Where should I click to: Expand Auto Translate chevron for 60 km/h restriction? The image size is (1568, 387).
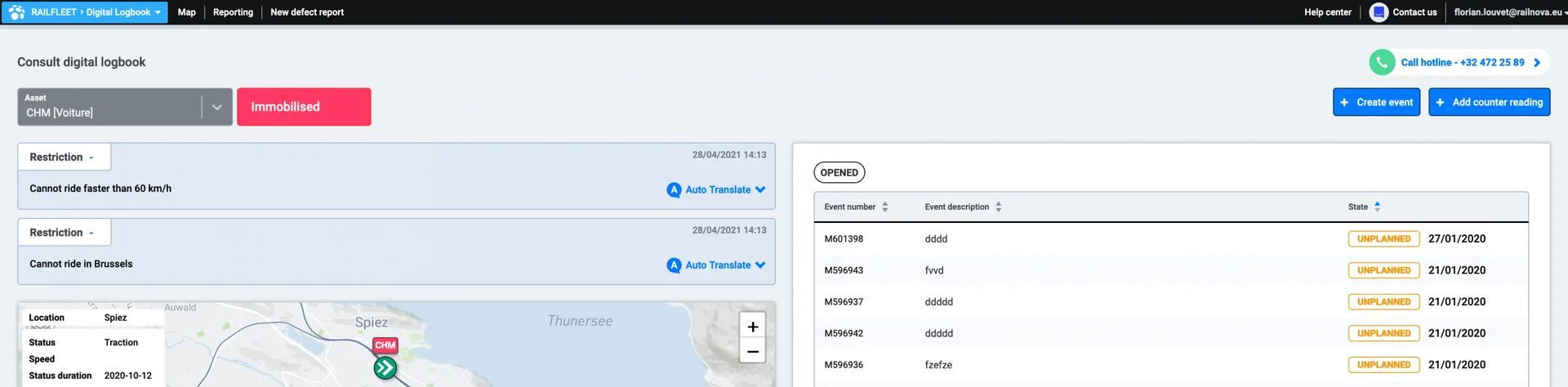[x=760, y=189]
